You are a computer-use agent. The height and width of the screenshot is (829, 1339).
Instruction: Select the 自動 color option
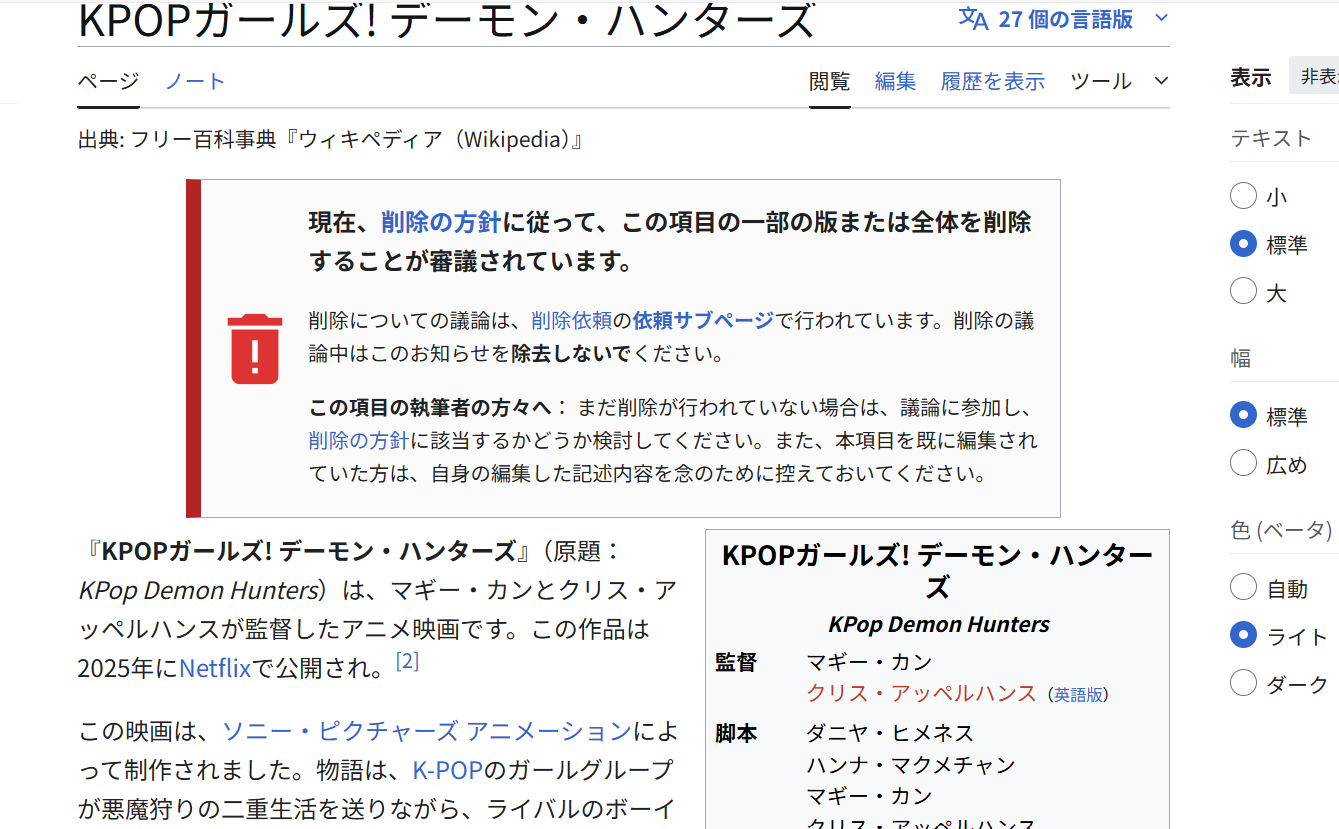click(1243, 587)
